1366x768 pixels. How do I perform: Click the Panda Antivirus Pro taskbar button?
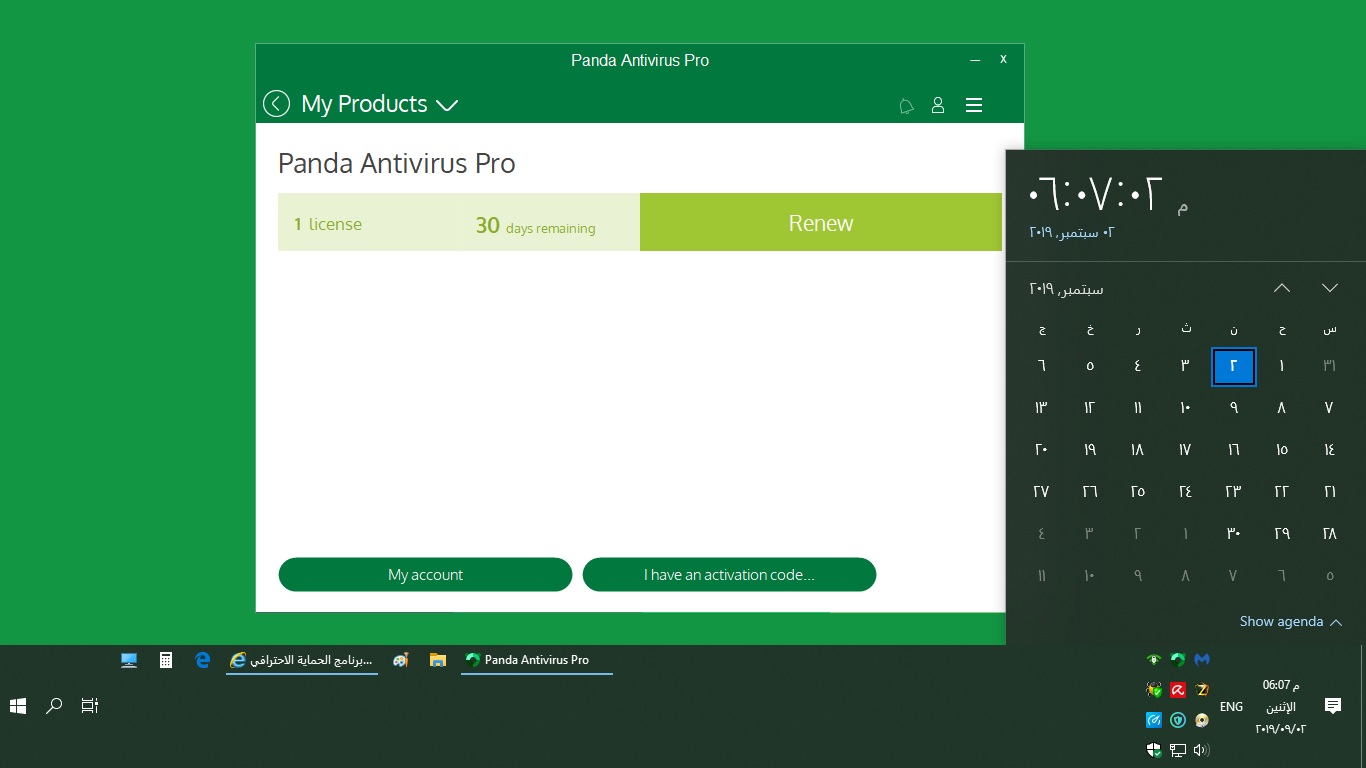coord(537,660)
